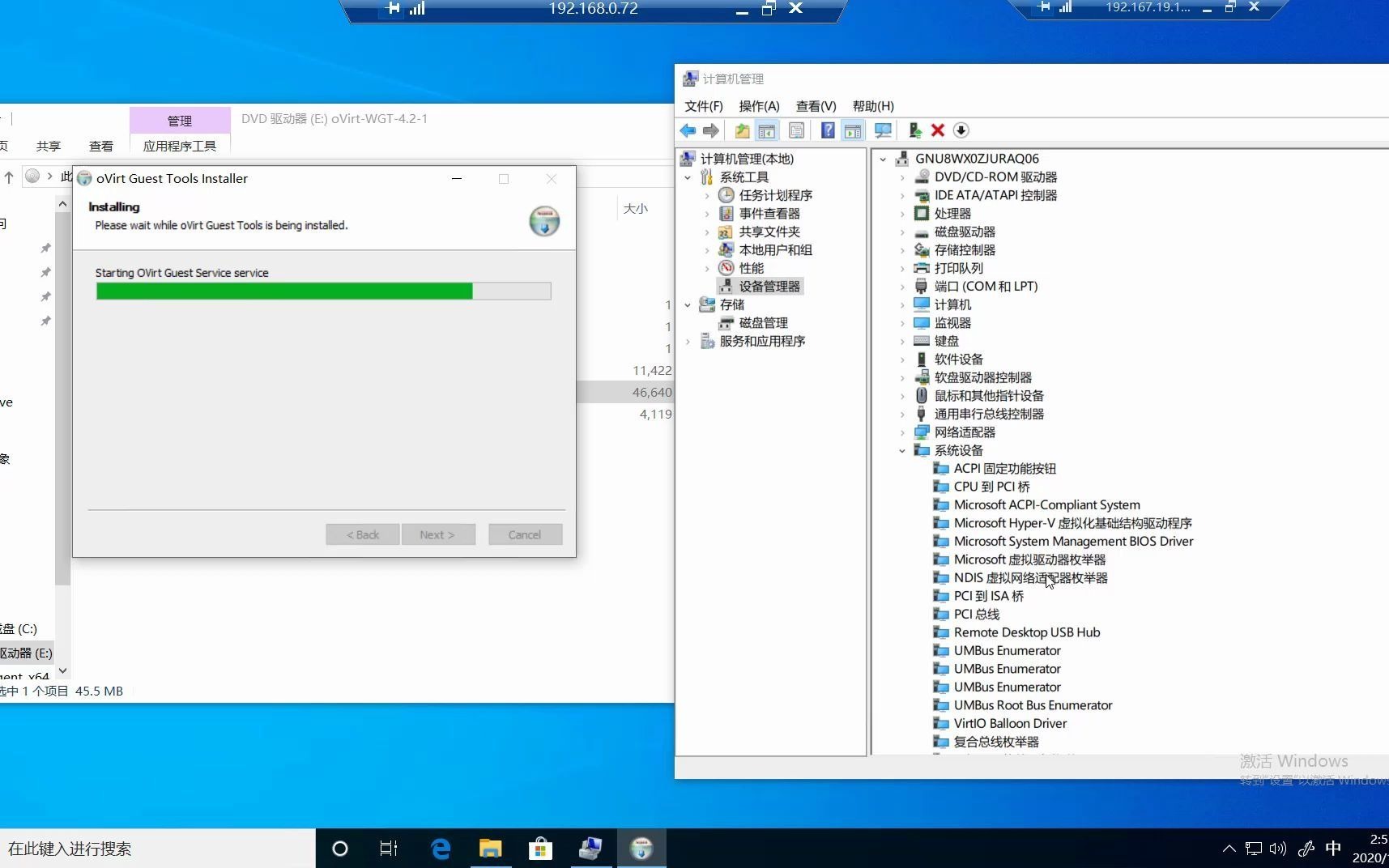
Task: Click the Back arrow in Computer Management toolbar
Action: pos(688,130)
